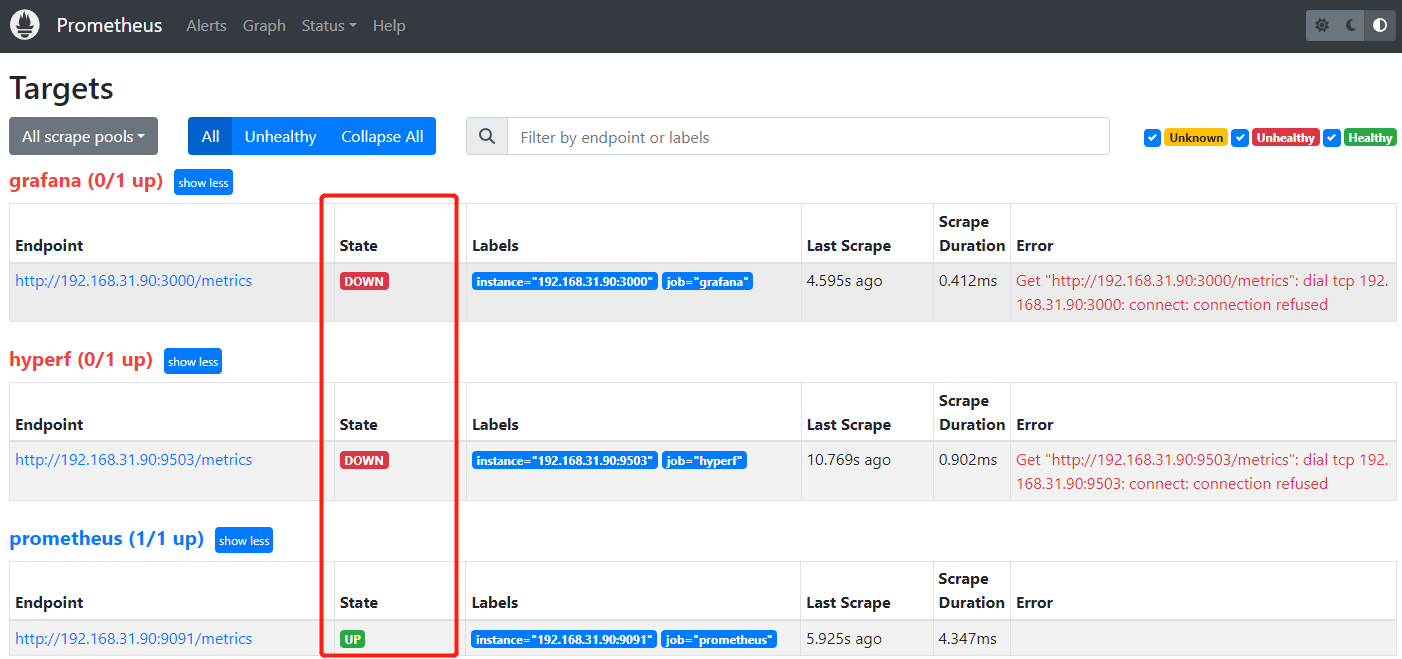Click the grafana connection refused error text

[1202, 293]
